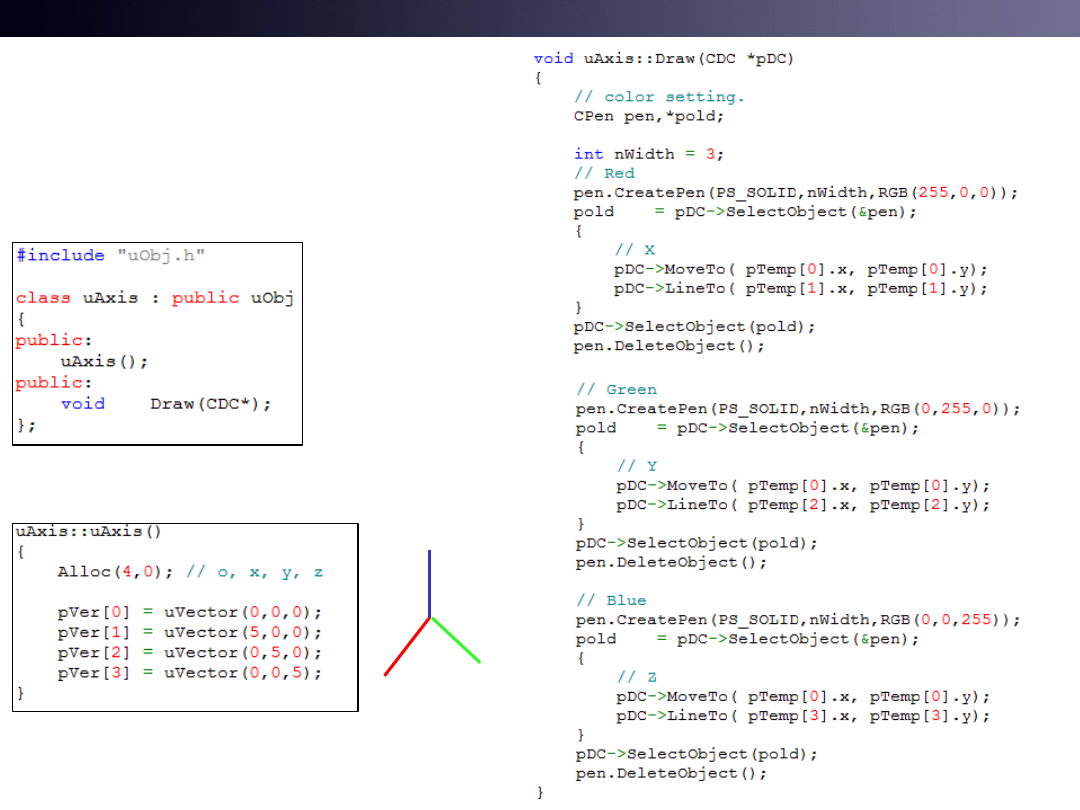Screen dimensions: 1080x810
Task: Click the pVer[3] = uVector(0,0,5) line
Action: (x=190, y=673)
